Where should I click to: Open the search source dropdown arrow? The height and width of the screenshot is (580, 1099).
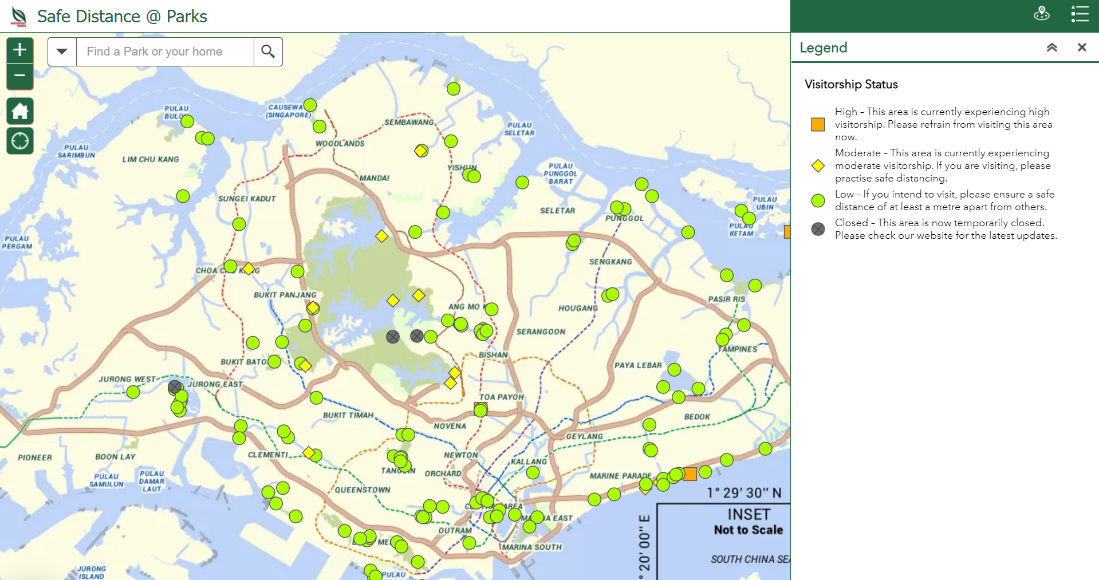coord(62,52)
